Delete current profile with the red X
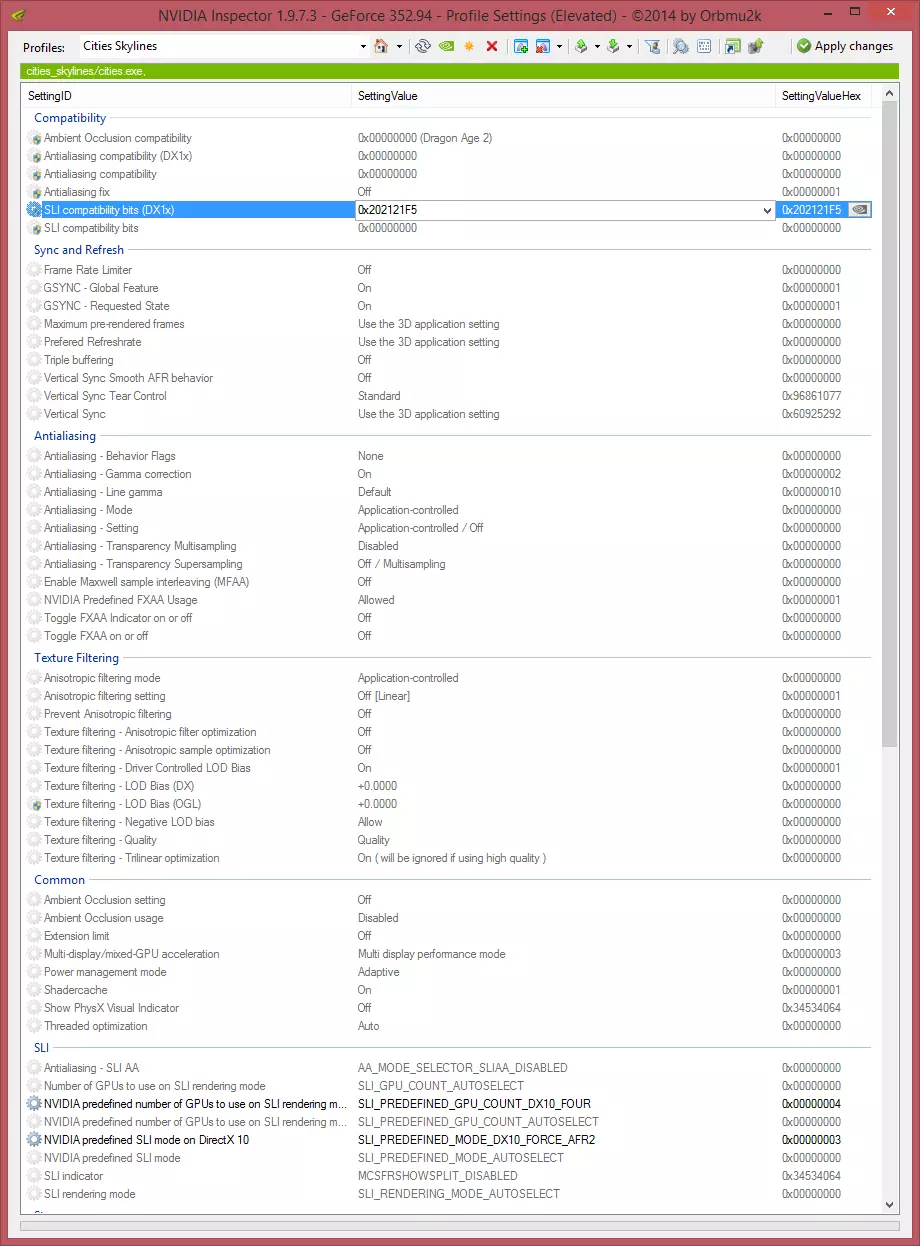Screen dimensions: 920x1246 click(492, 46)
